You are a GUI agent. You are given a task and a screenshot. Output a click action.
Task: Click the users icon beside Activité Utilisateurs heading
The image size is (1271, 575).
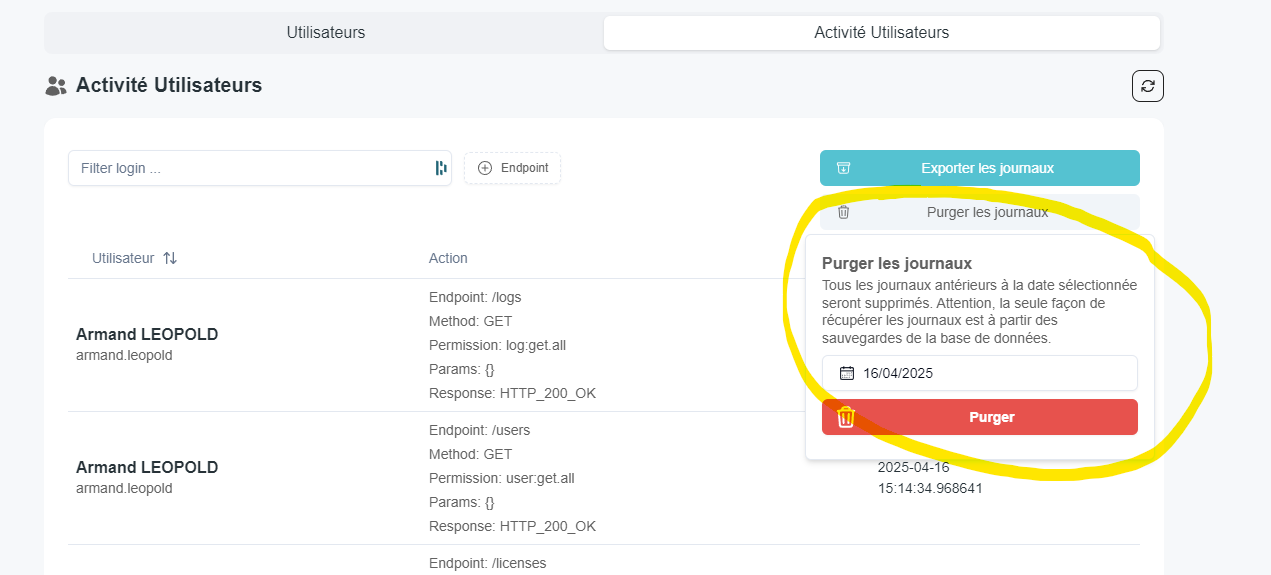tap(56, 86)
